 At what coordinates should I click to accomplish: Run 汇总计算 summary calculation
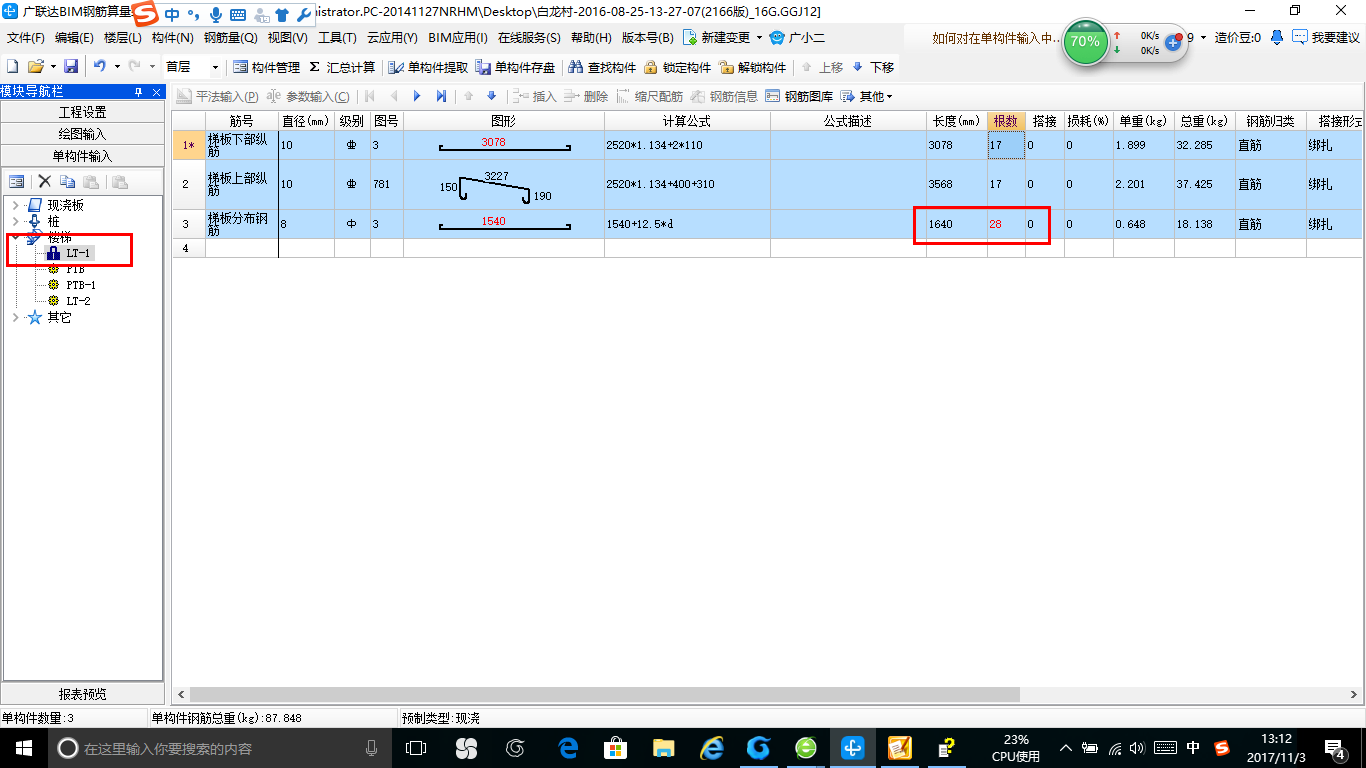(x=342, y=67)
